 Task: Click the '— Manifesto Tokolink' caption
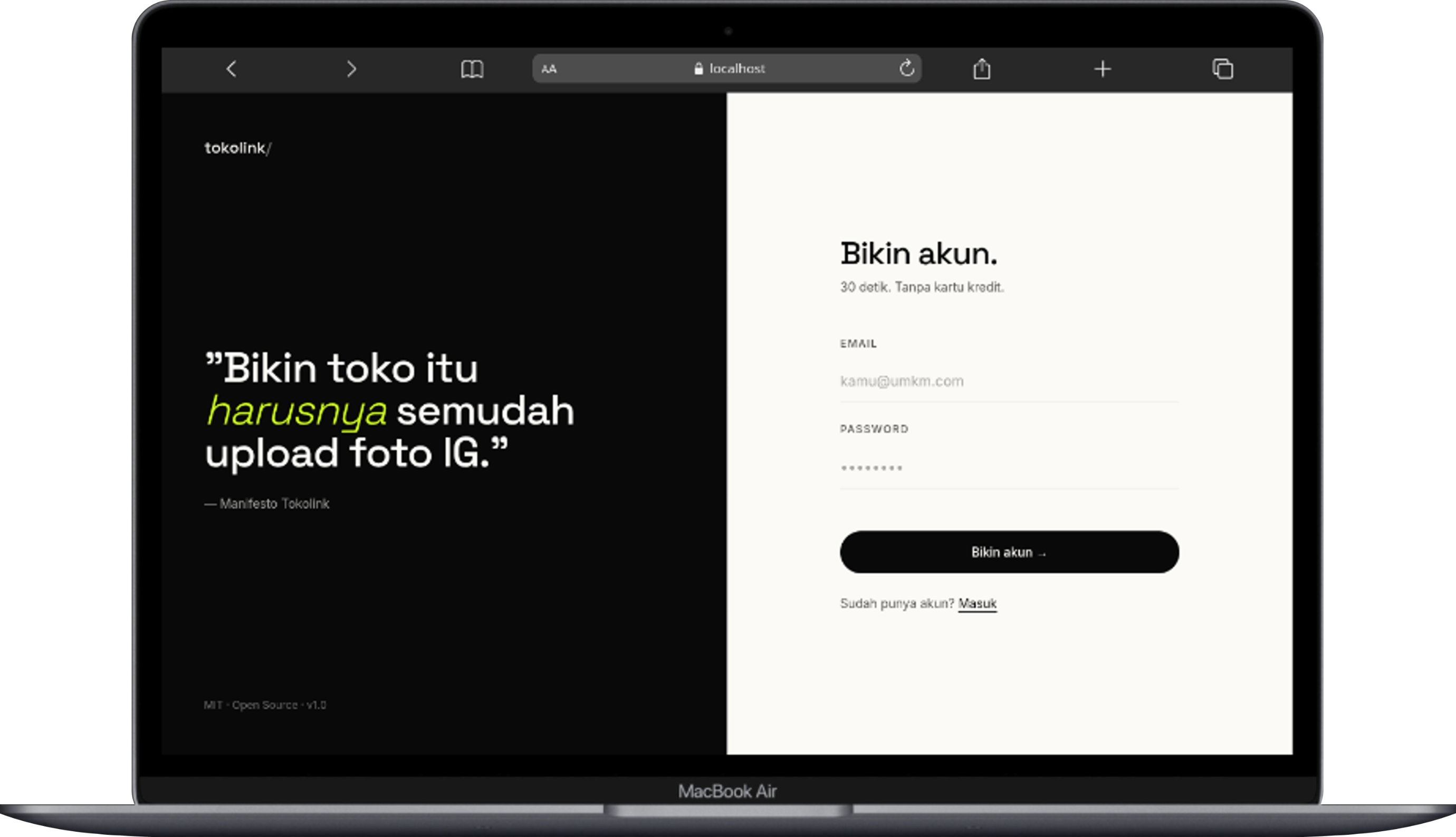coord(267,503)
